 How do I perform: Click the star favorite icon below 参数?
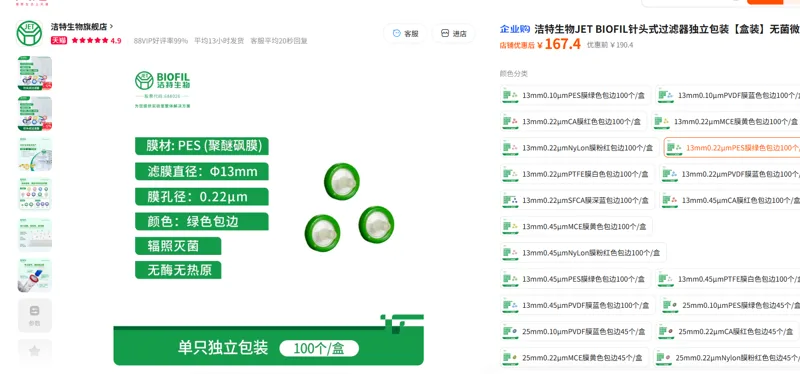[35, 351]
